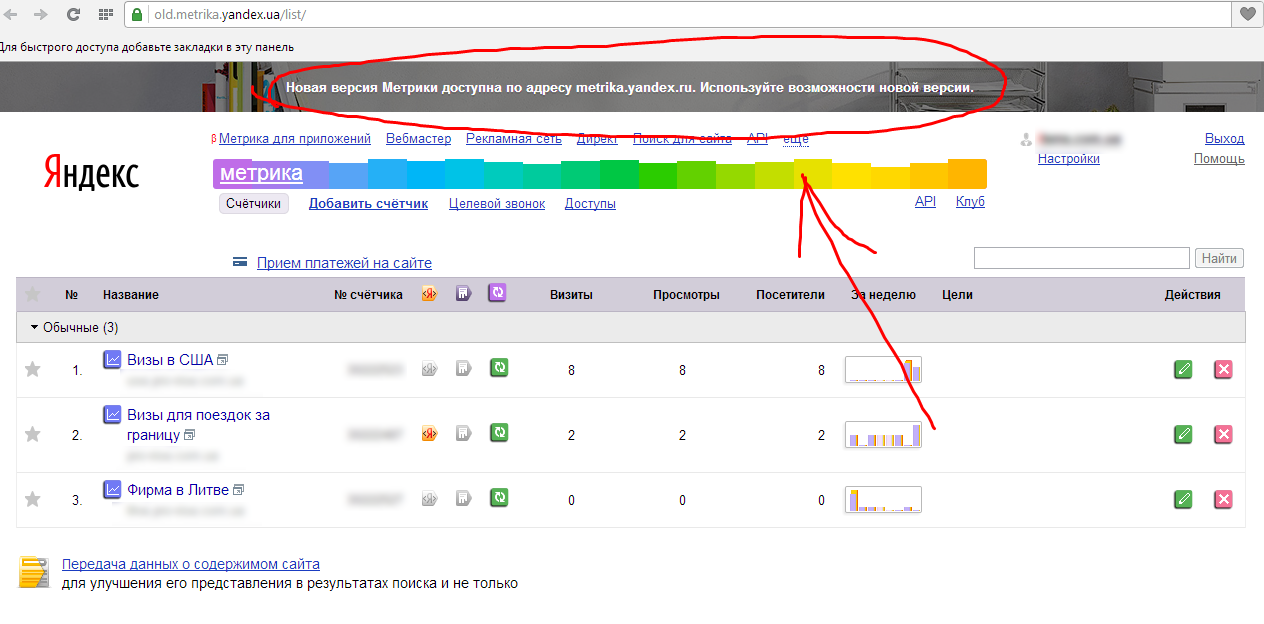Select the Добавить счётчик tab
This screenshot has height=624, width=1264.
(x=368, y=204)
